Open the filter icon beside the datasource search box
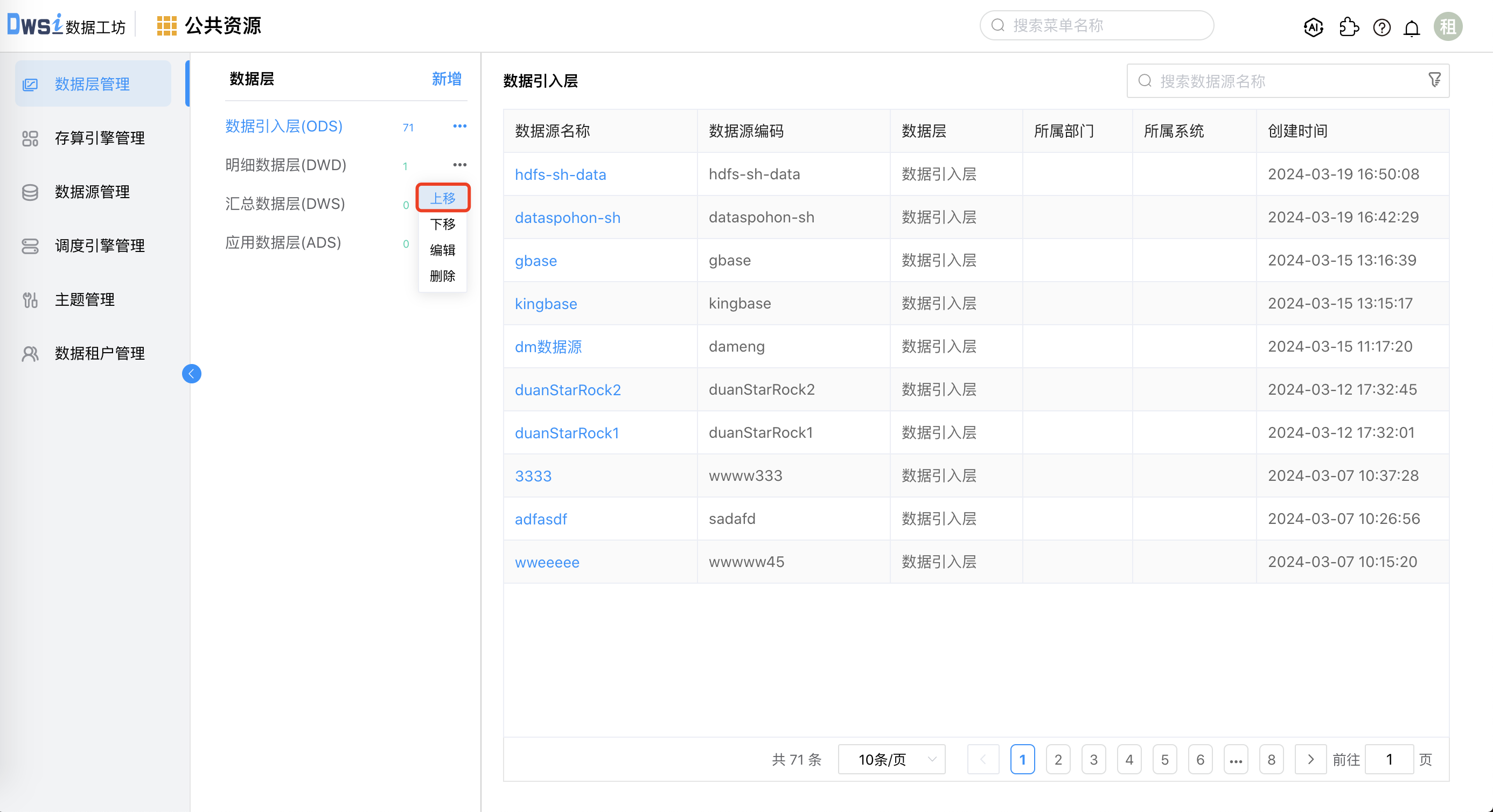Image resolution: width=1493 pixels, height=812 pixels. [1434, 80]
